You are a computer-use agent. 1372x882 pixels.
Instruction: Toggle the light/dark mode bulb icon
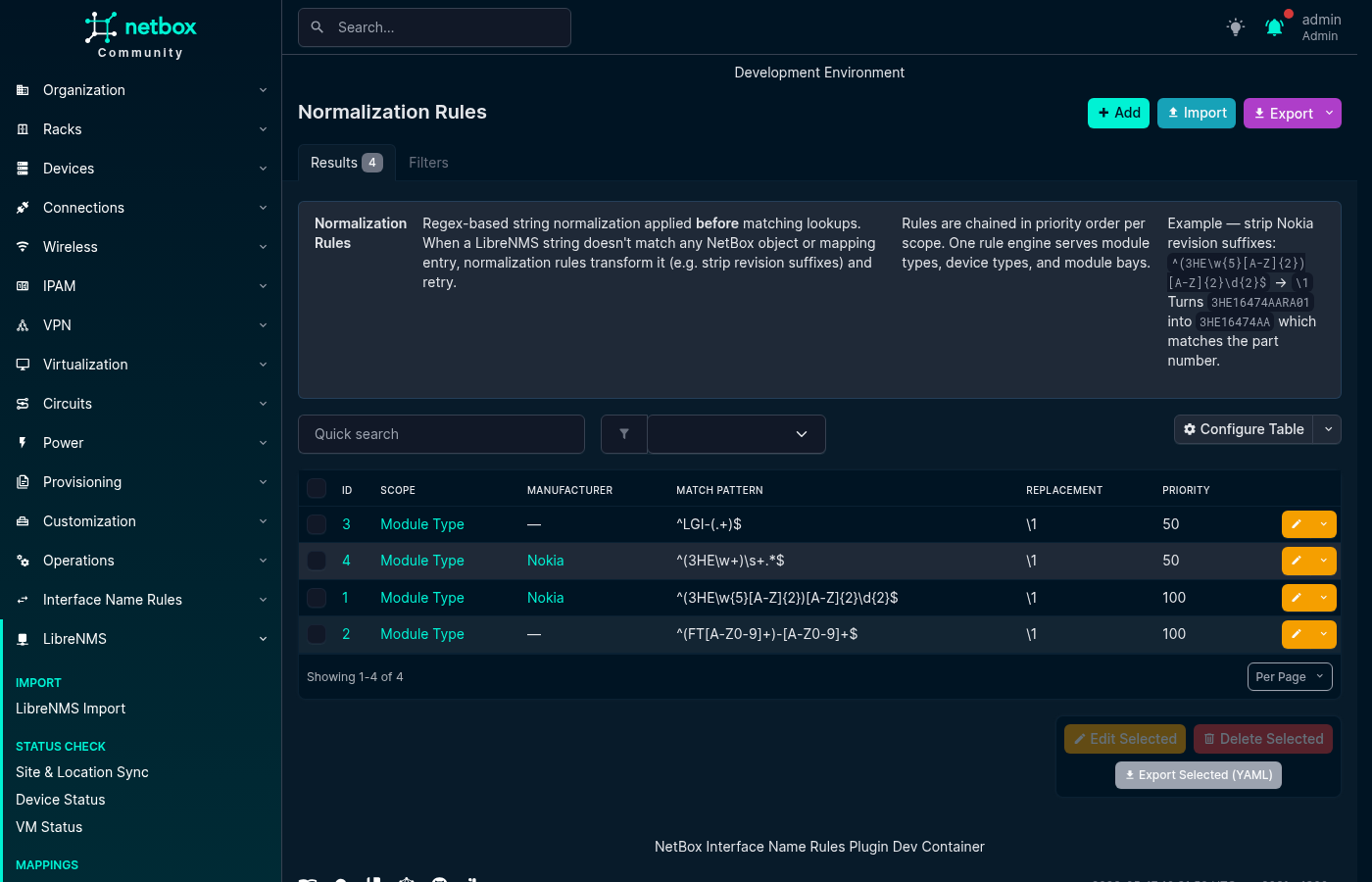pos(1236,27)
